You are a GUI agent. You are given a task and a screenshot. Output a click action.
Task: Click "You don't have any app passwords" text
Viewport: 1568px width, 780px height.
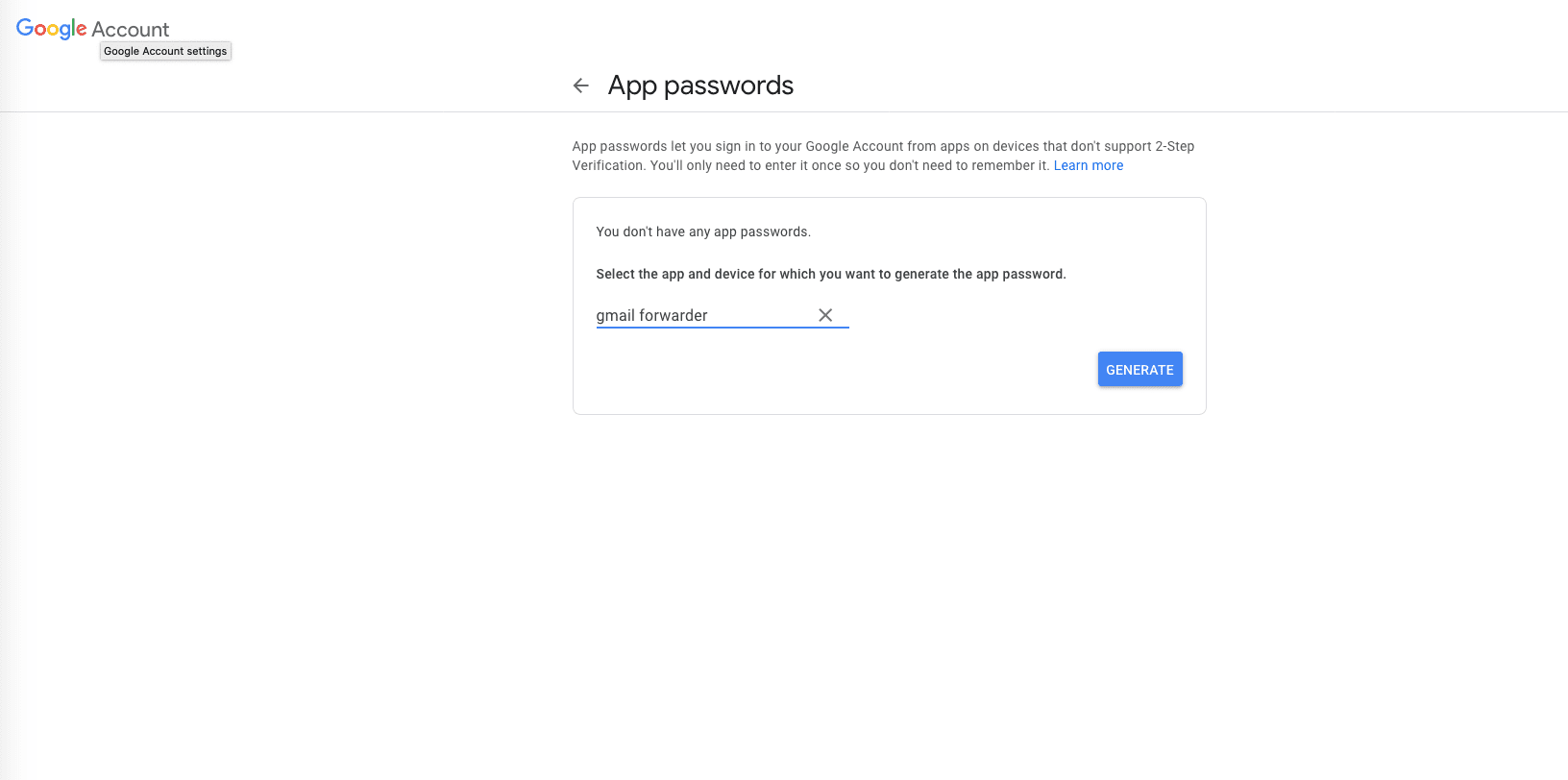(x=703, y=232)
